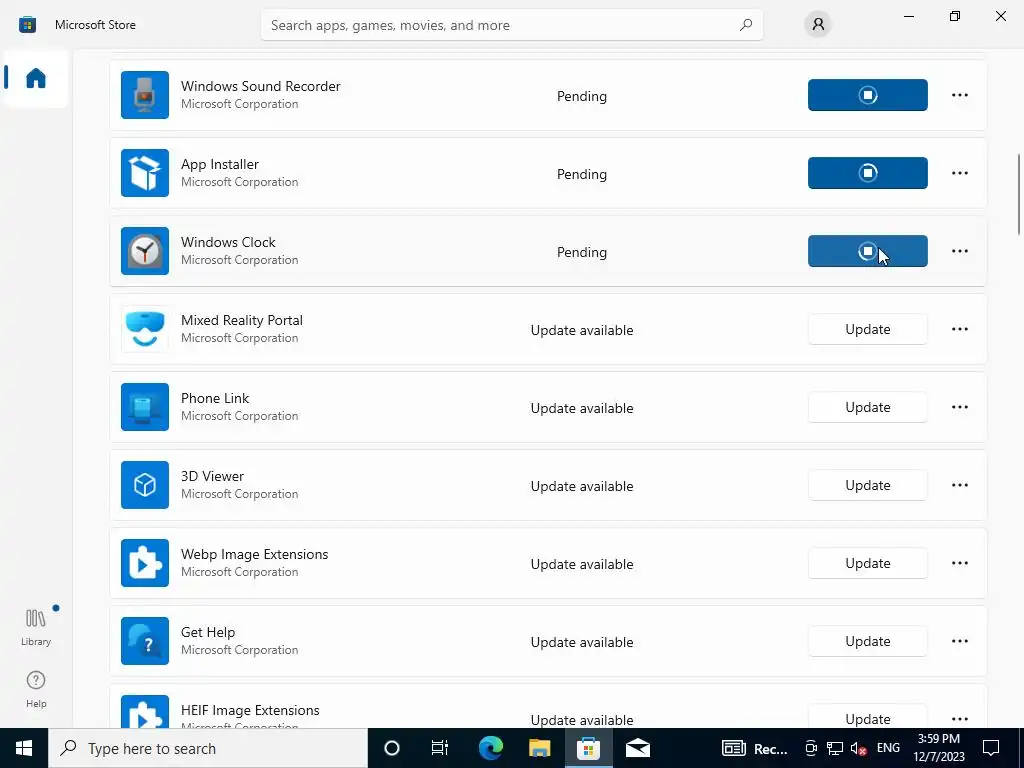Click the 3D Viewer app icon
The width and height of the screenshot is (1024, 768).
pyautogui.click(x=145, y=485)
